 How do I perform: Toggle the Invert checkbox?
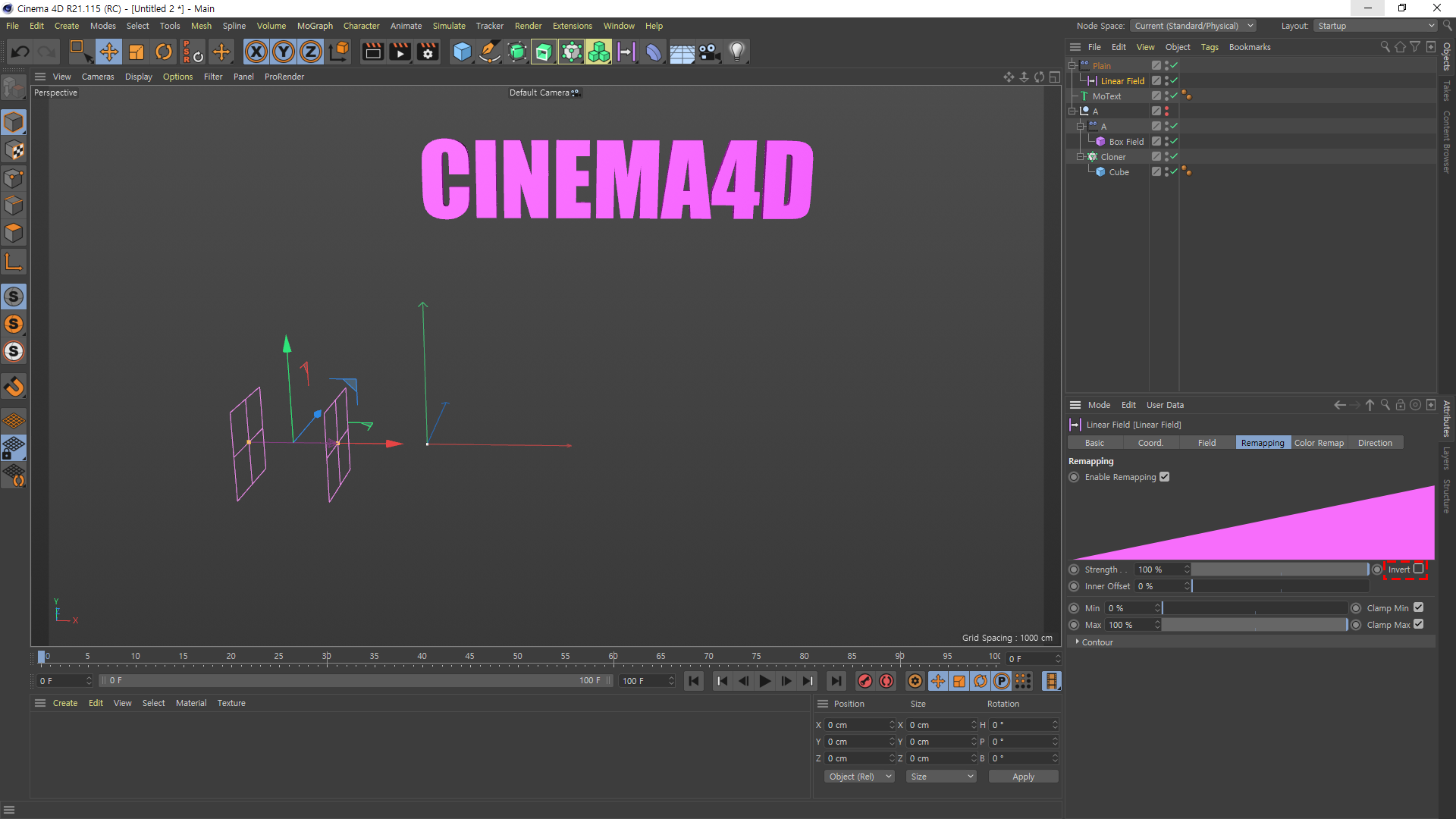coord(1418,569)
